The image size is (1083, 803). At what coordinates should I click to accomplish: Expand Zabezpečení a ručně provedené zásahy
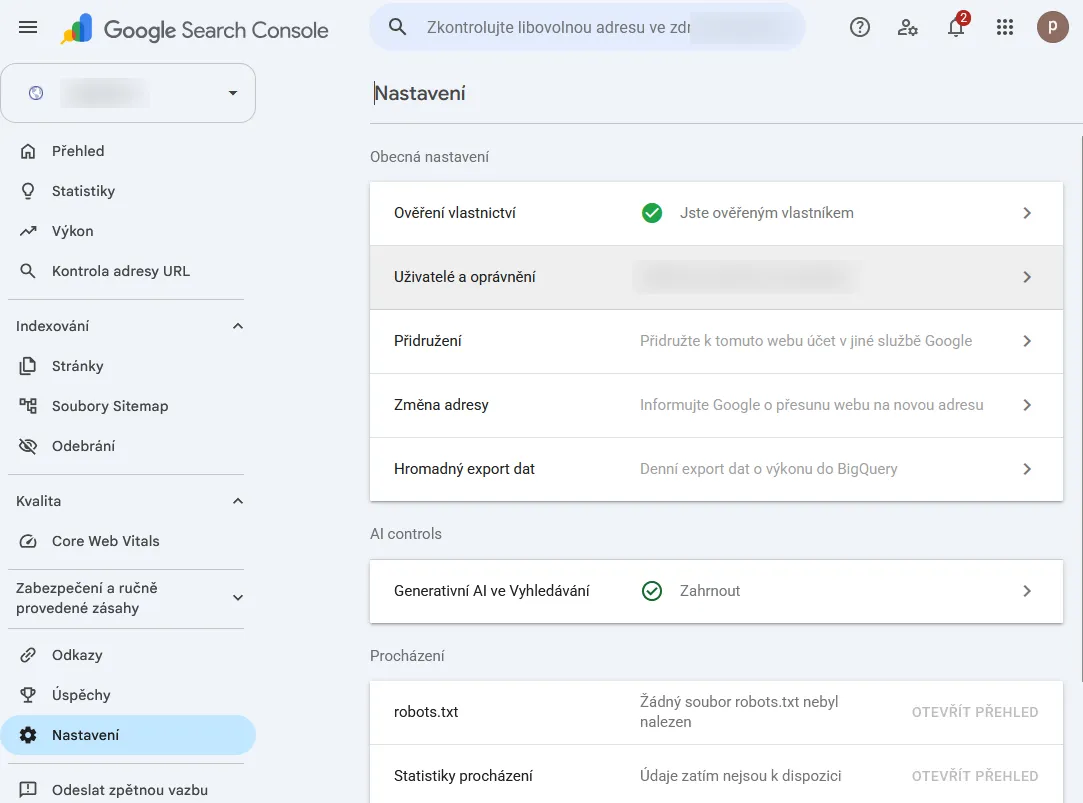[x=238, y=598]
